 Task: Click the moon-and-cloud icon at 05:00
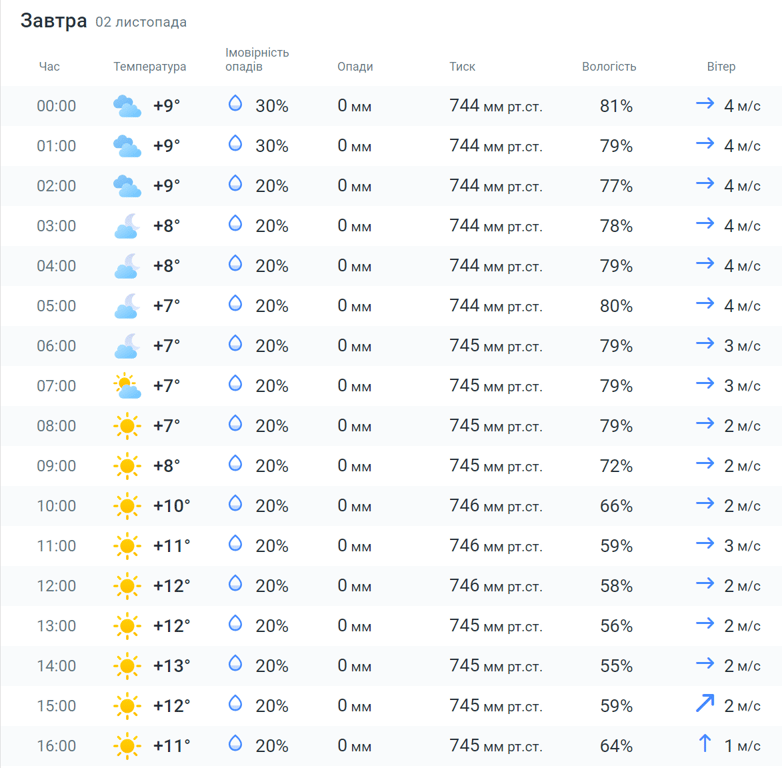[x=126, y=306]
